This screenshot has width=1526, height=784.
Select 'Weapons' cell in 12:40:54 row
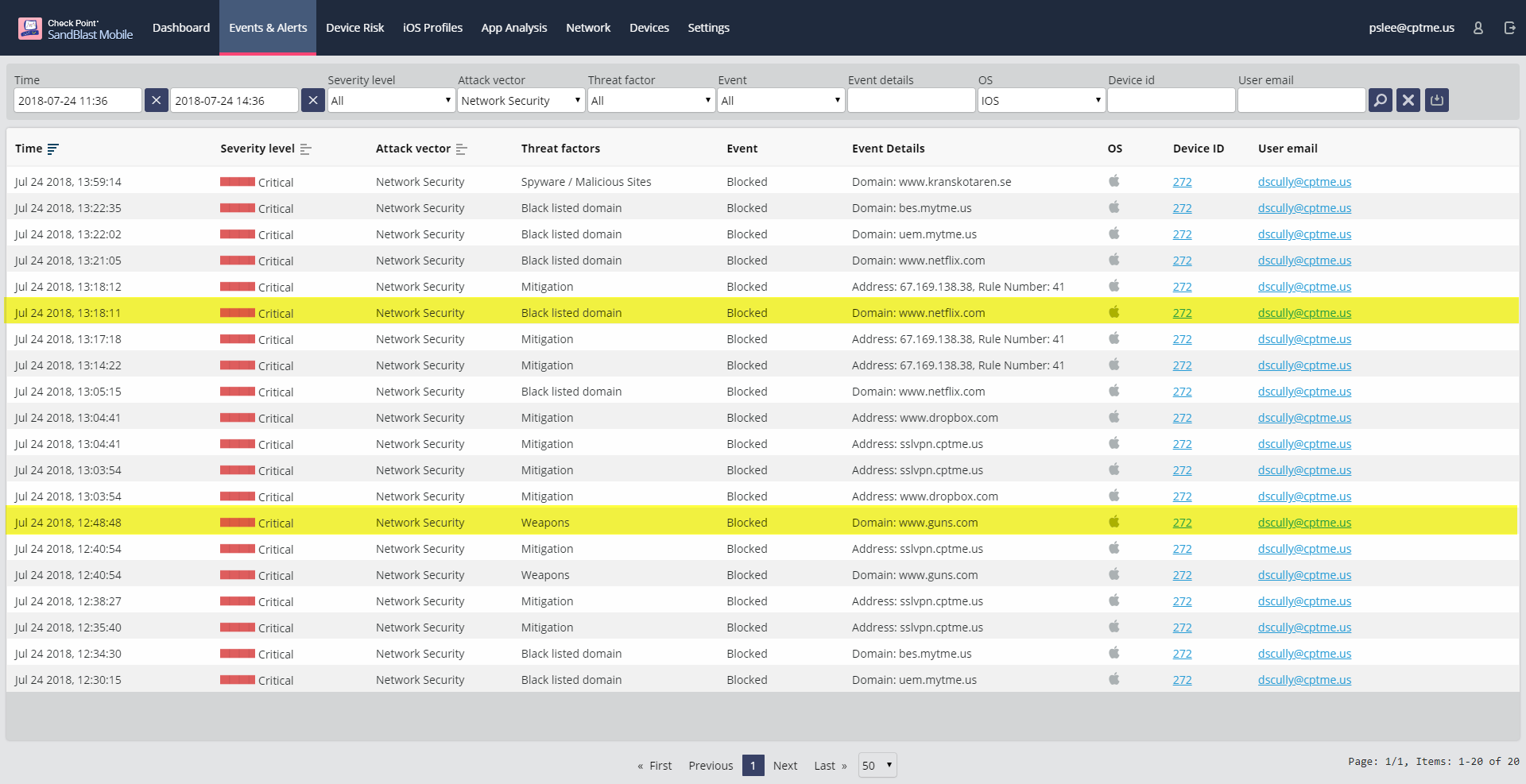coord(545,575)
